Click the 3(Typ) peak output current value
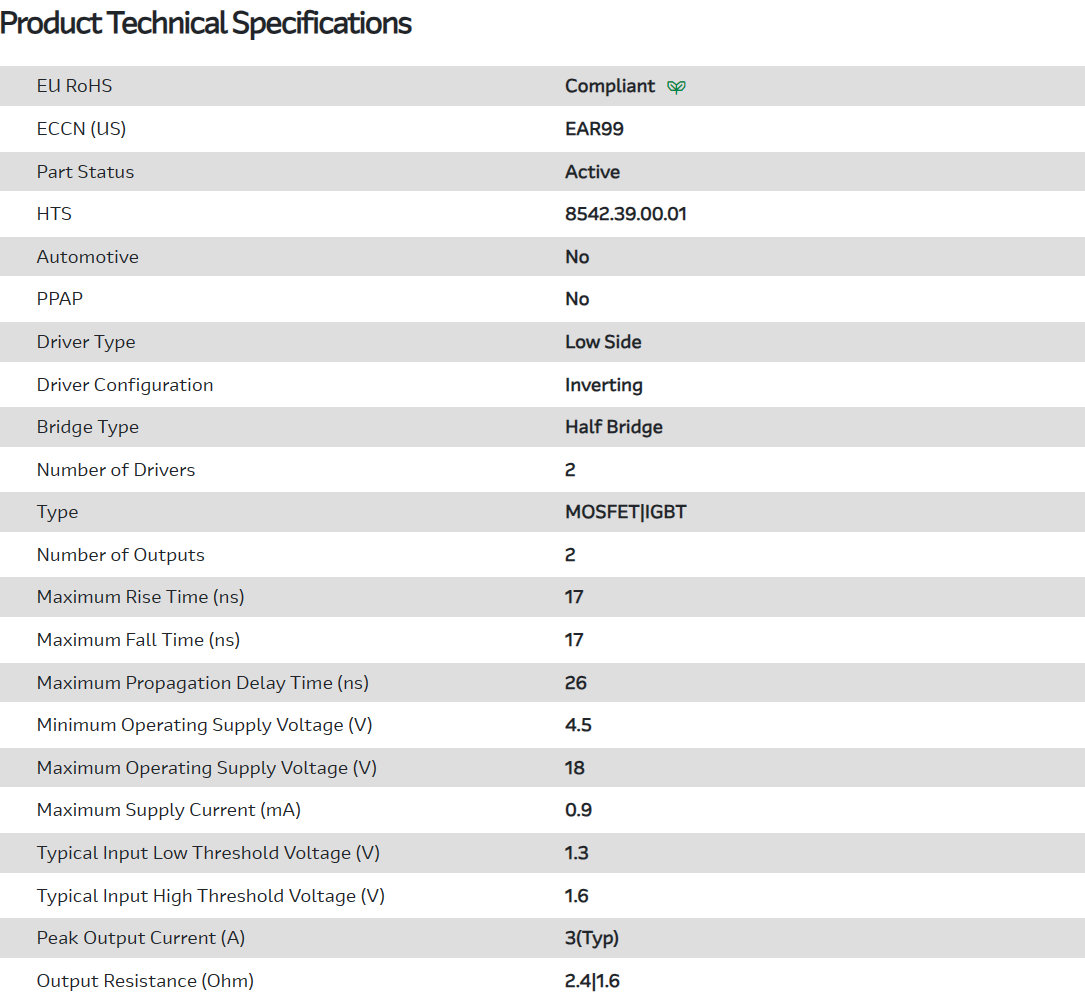Screen dimensions: 1085x999 click(591, 938)
